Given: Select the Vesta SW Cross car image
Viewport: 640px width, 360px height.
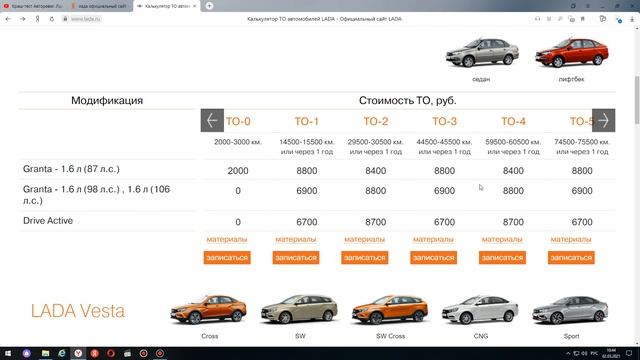Looking at the screenshot, I should coord(390,309).
